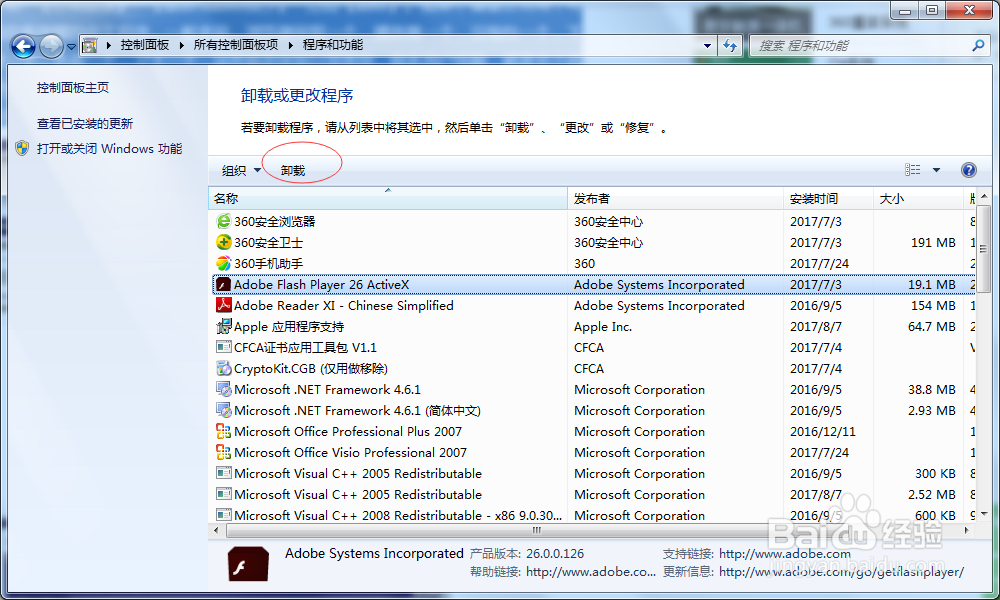Image resolution: width=1000 pixels, height=600 pixels.
Task: Open help with the blue question mark
Action: pyautogui.click(x=968, y=170)
